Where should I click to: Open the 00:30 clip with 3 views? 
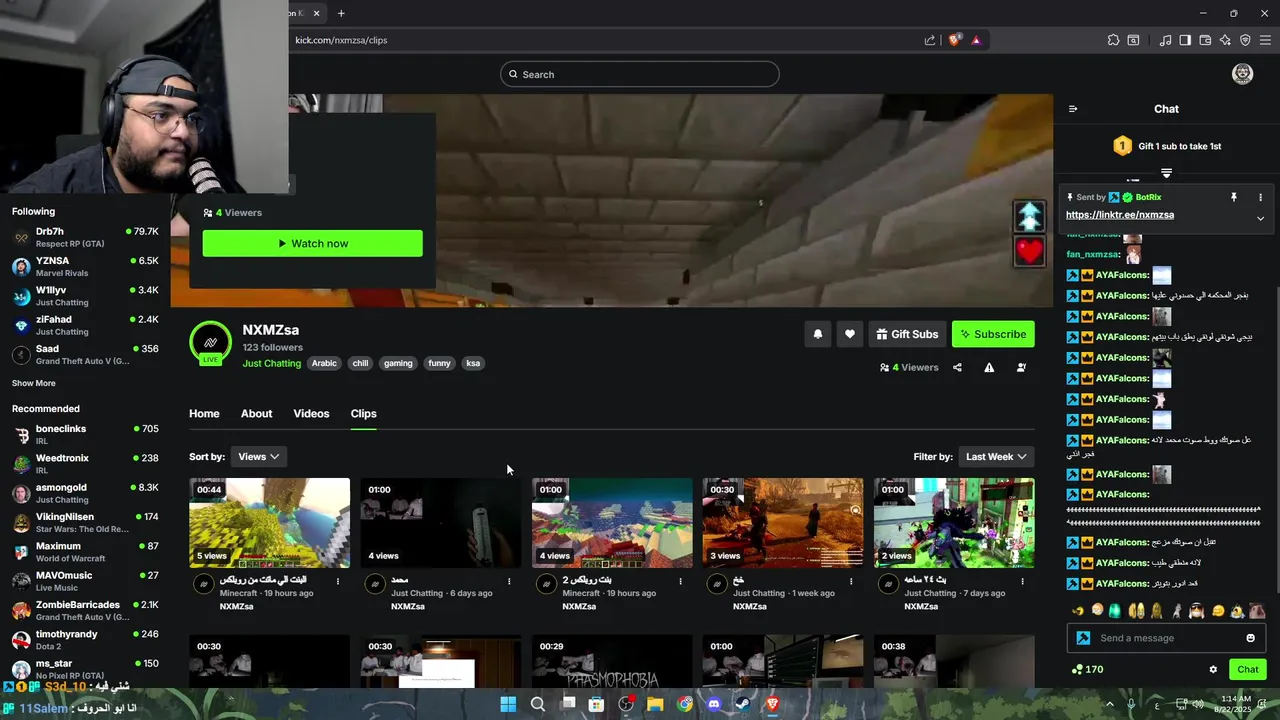pyautogui.click(x=783, y=523)
